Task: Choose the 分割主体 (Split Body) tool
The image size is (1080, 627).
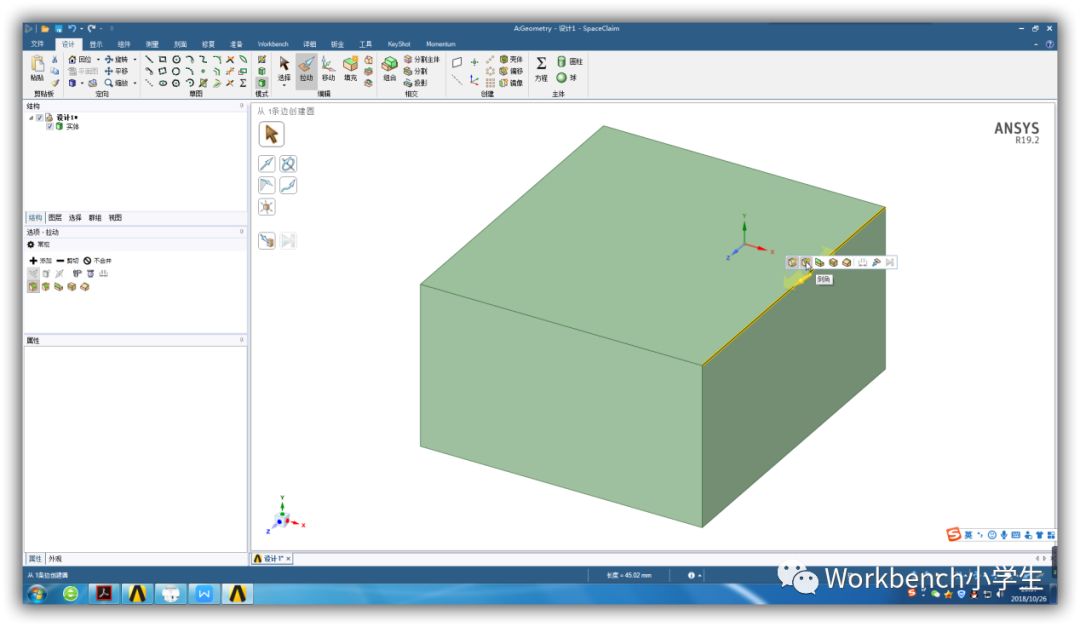Action: [x=422, y=59]
